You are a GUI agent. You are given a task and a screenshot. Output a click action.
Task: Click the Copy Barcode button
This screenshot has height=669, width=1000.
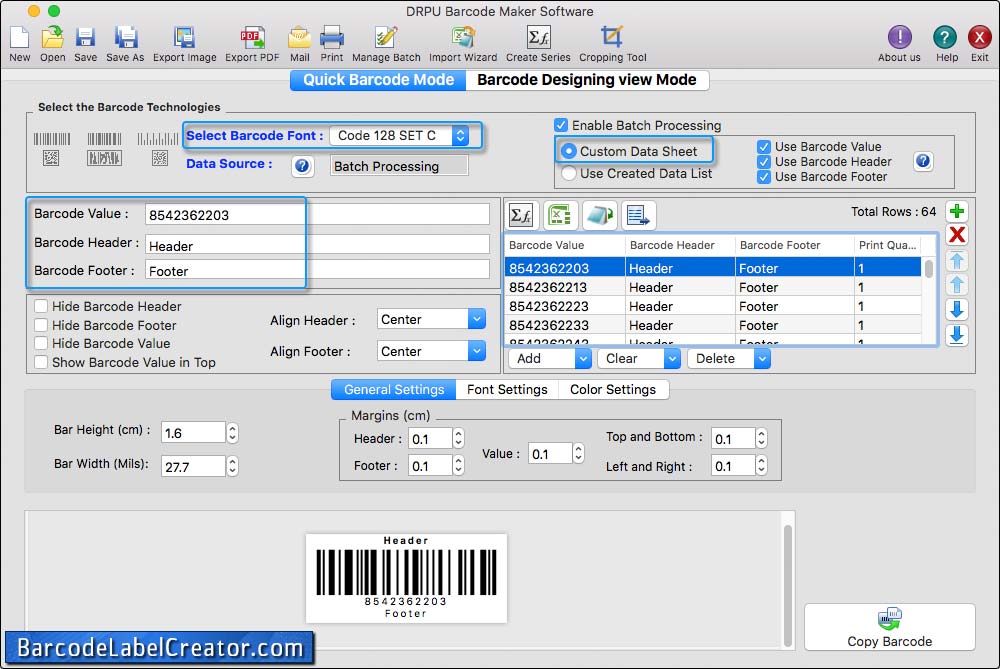coord(890,627)
